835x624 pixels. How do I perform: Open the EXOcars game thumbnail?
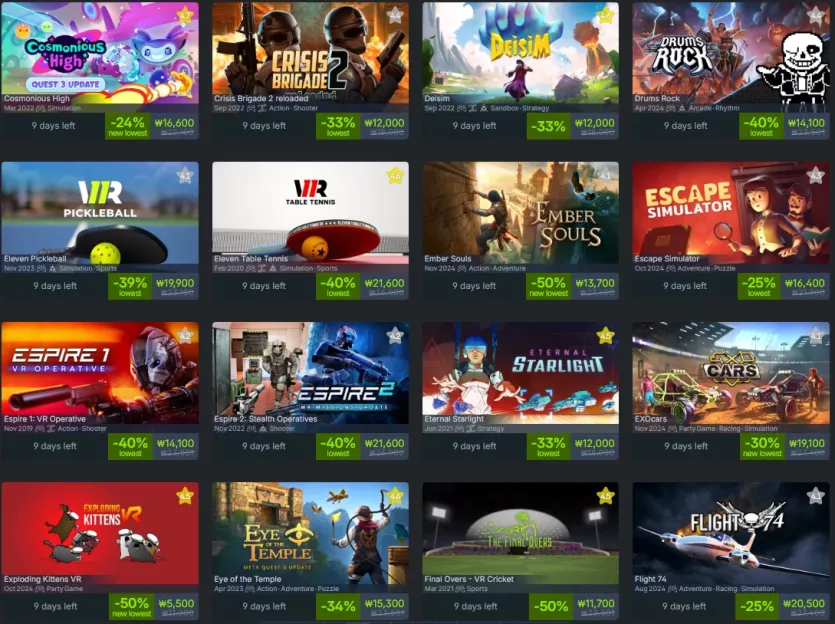click(731, 373)
